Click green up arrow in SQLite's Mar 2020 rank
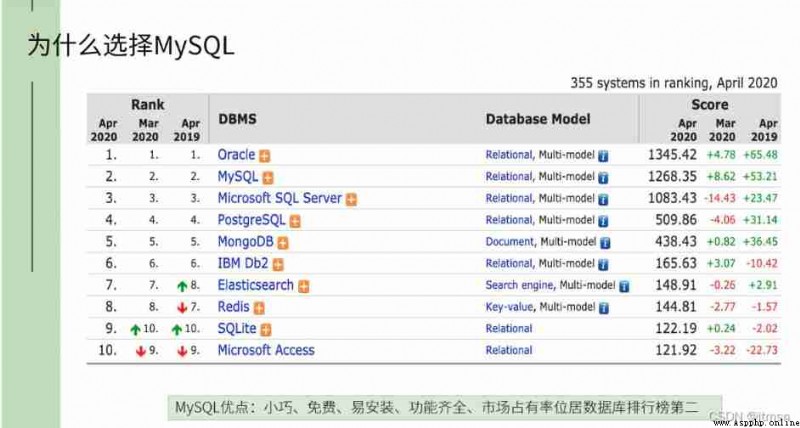Screen dimensions: 800x428 point(135,330)
